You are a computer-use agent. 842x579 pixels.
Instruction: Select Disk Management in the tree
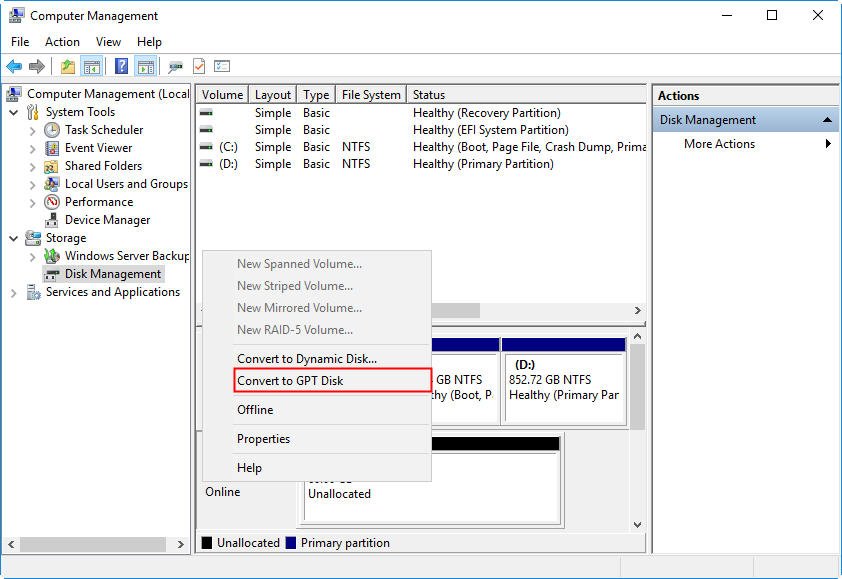(x=113, y=274)
